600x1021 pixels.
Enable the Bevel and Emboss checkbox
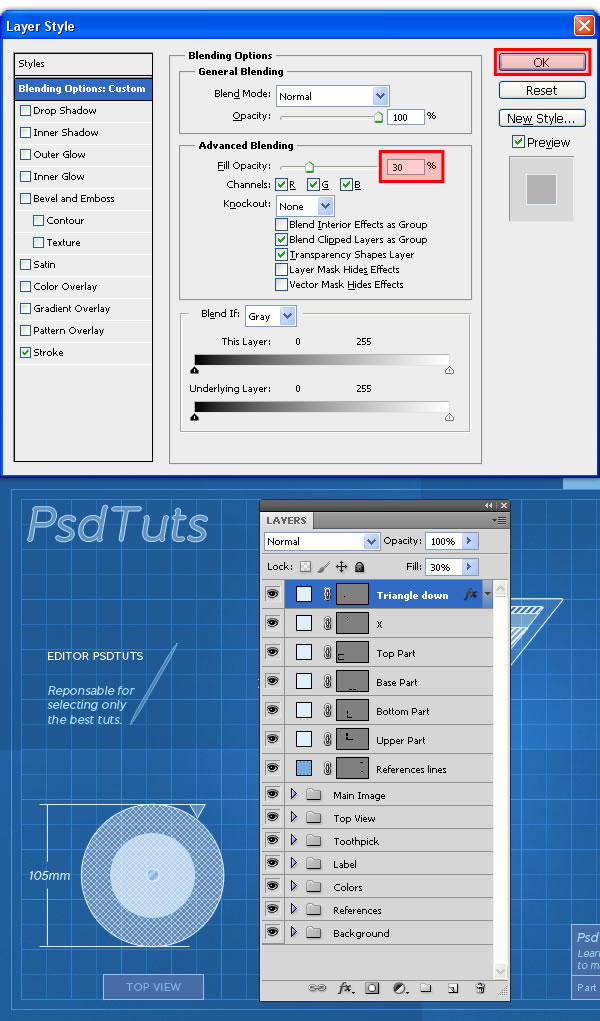pyautogui.click(x=25, y=199)
